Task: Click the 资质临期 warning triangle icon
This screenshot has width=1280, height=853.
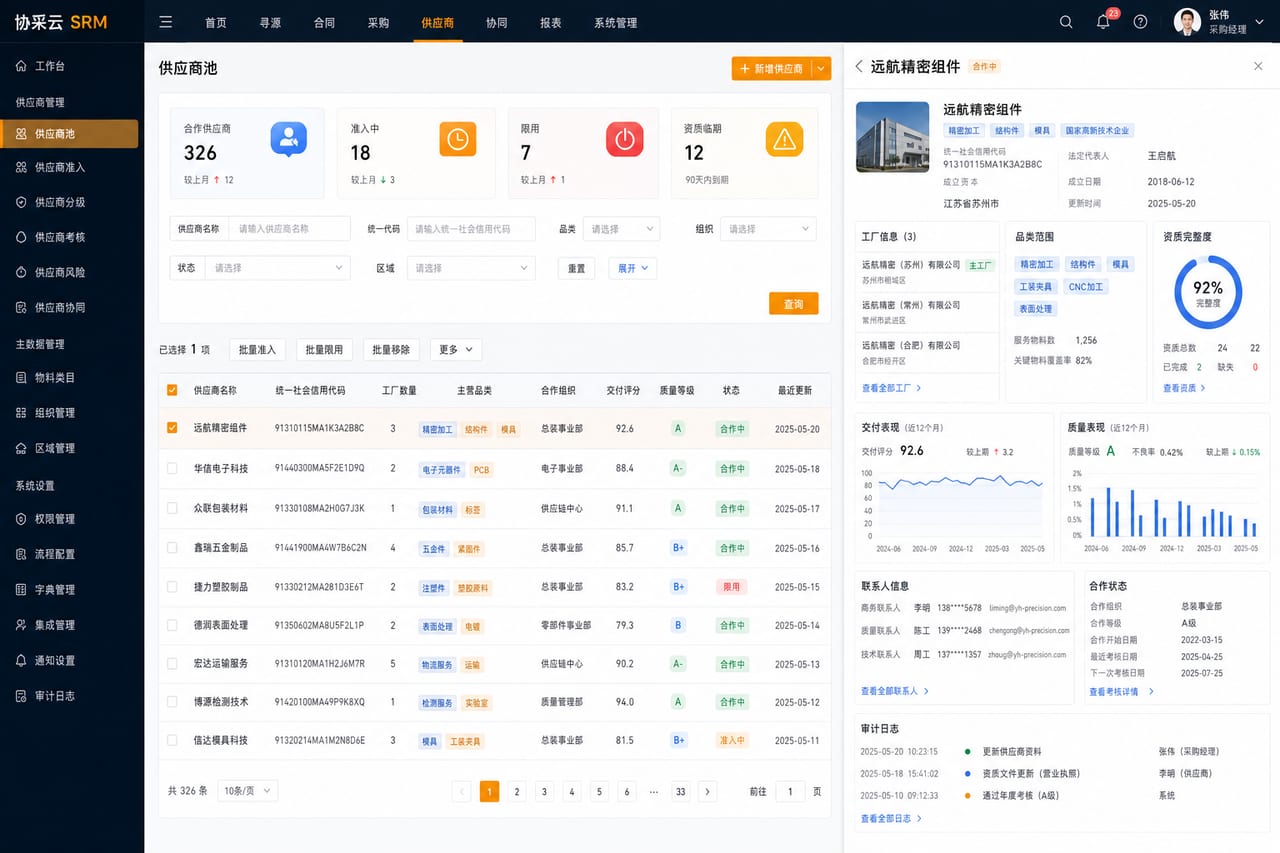Action: [784, 139]
